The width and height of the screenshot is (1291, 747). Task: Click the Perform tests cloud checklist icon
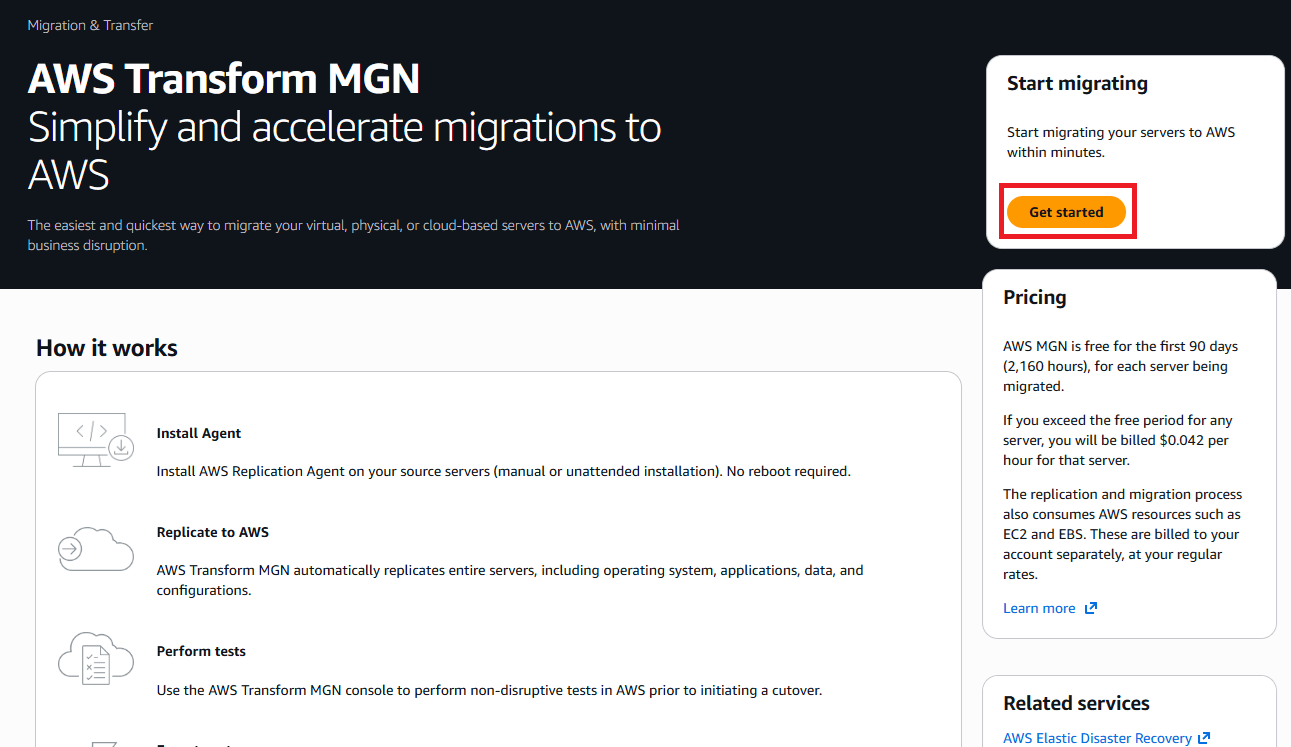[x=96, y=658]
